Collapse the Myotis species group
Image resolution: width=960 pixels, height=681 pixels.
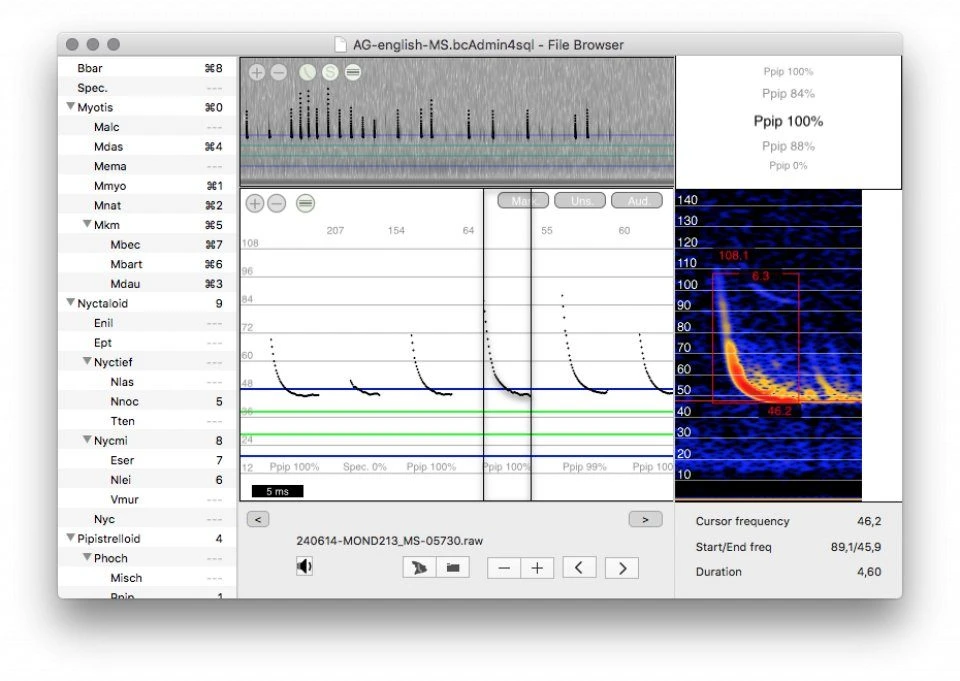pos(70,107)
